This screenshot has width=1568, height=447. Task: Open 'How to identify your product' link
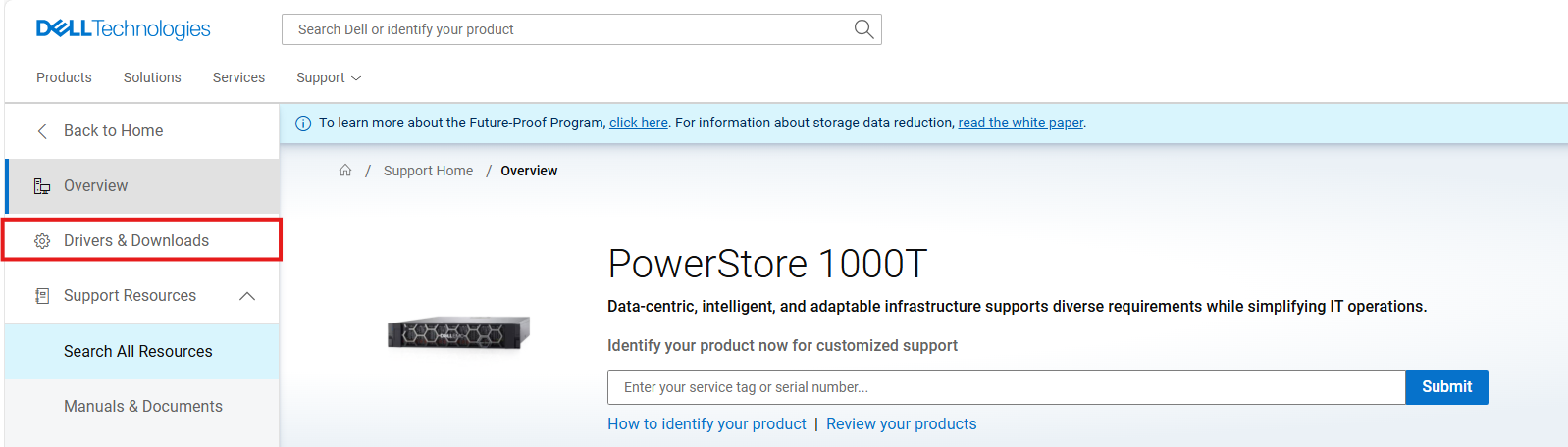(706, 423)
